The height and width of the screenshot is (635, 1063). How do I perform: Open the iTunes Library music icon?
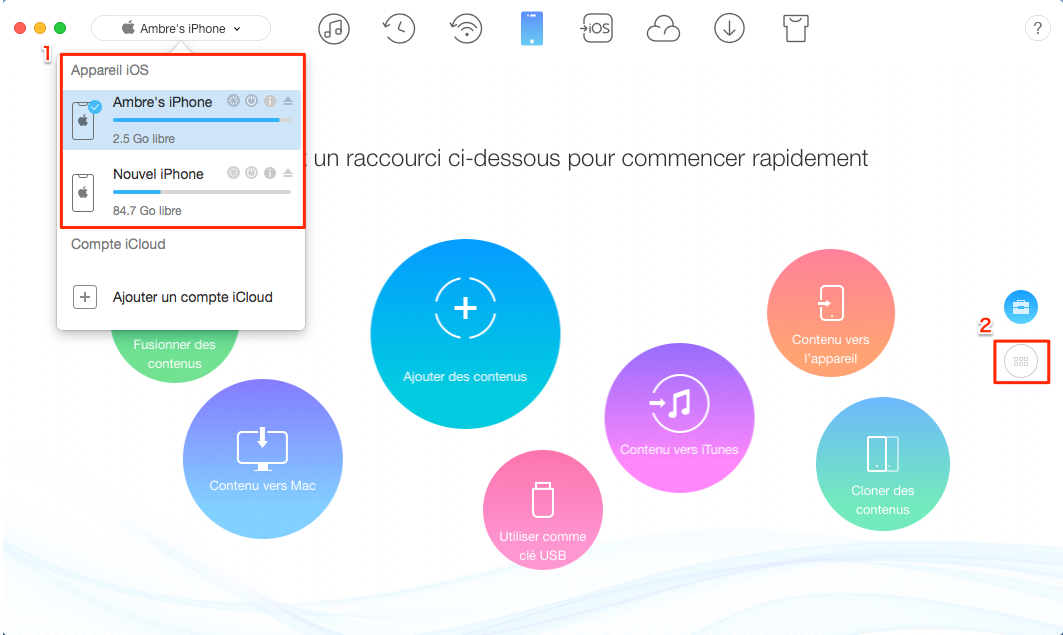[x=334, y=28]
